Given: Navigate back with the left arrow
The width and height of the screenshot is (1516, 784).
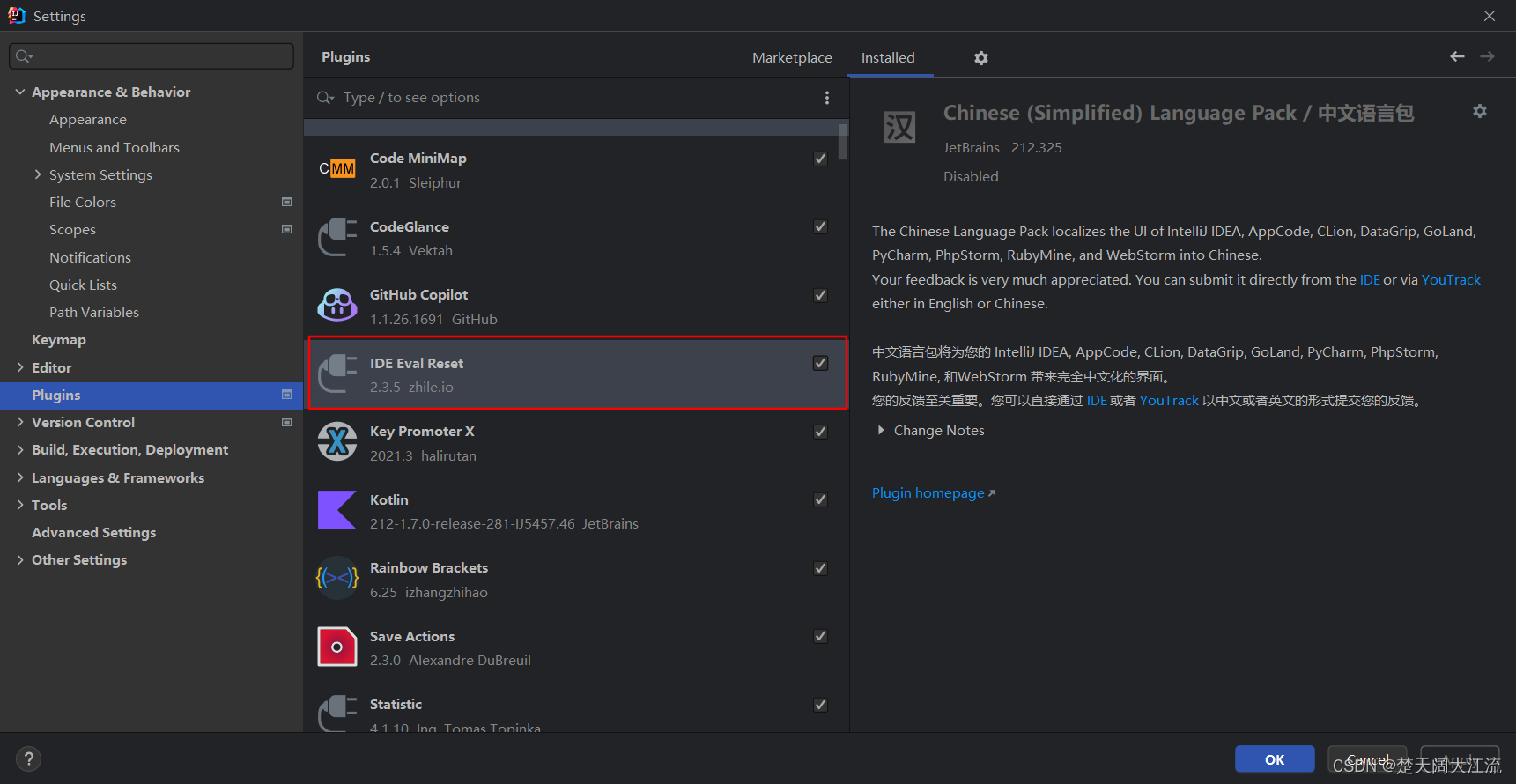Looking at the screenshot, I should click(x=1457, y=56).
